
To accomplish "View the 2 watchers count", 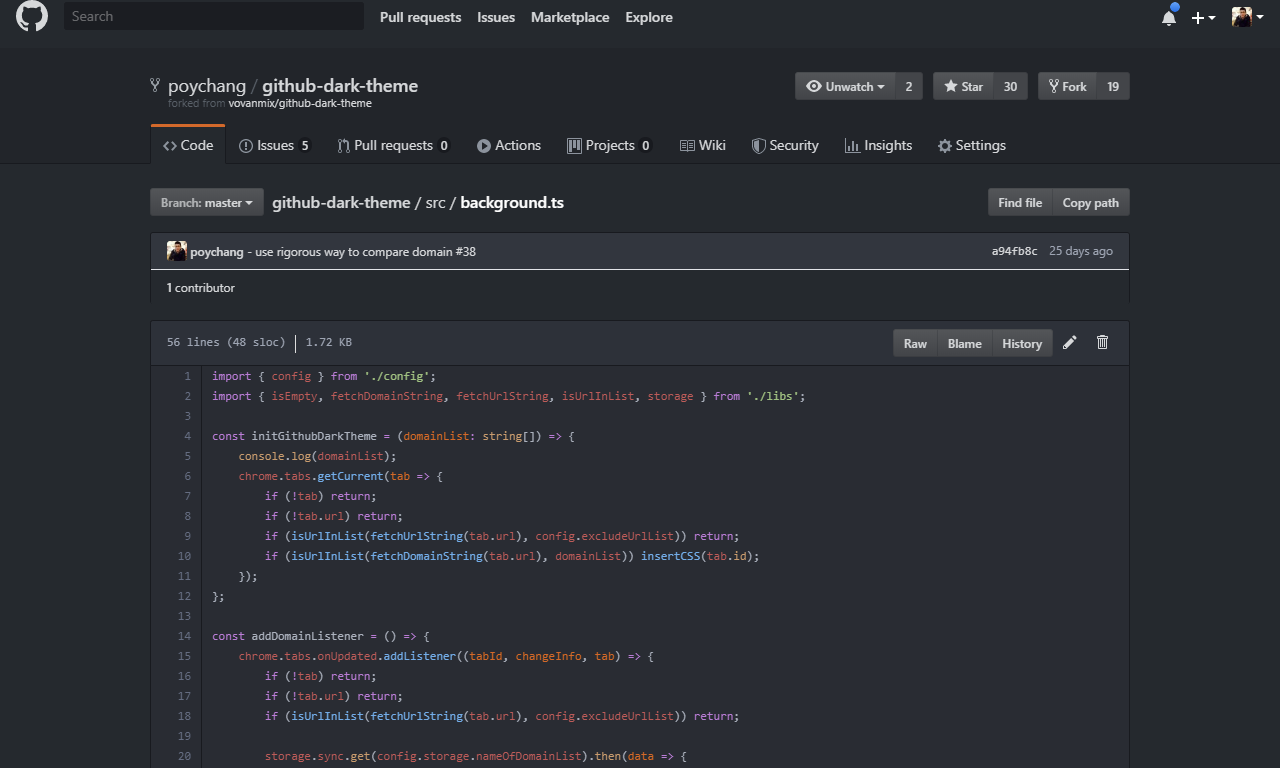I will [x=909, y=86].
